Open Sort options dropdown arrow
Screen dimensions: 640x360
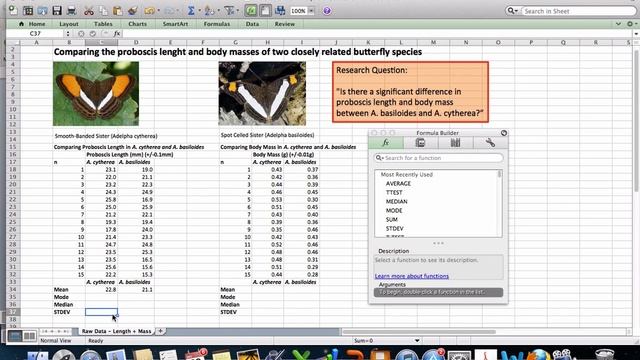point(218,11)
